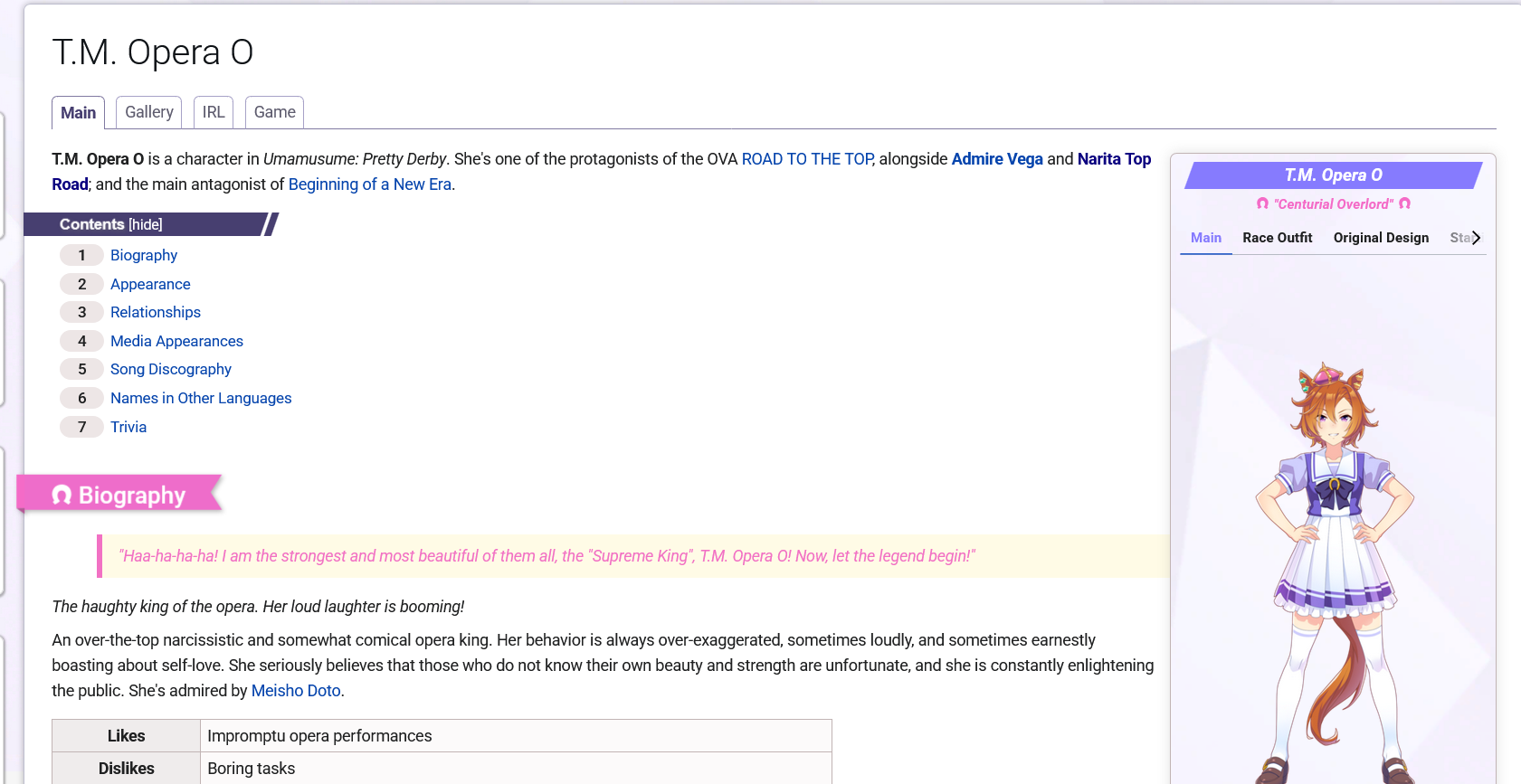Open Media Appearances contents entry
The width and height of the screenshot is (1521, 784).
pos(176,341)
